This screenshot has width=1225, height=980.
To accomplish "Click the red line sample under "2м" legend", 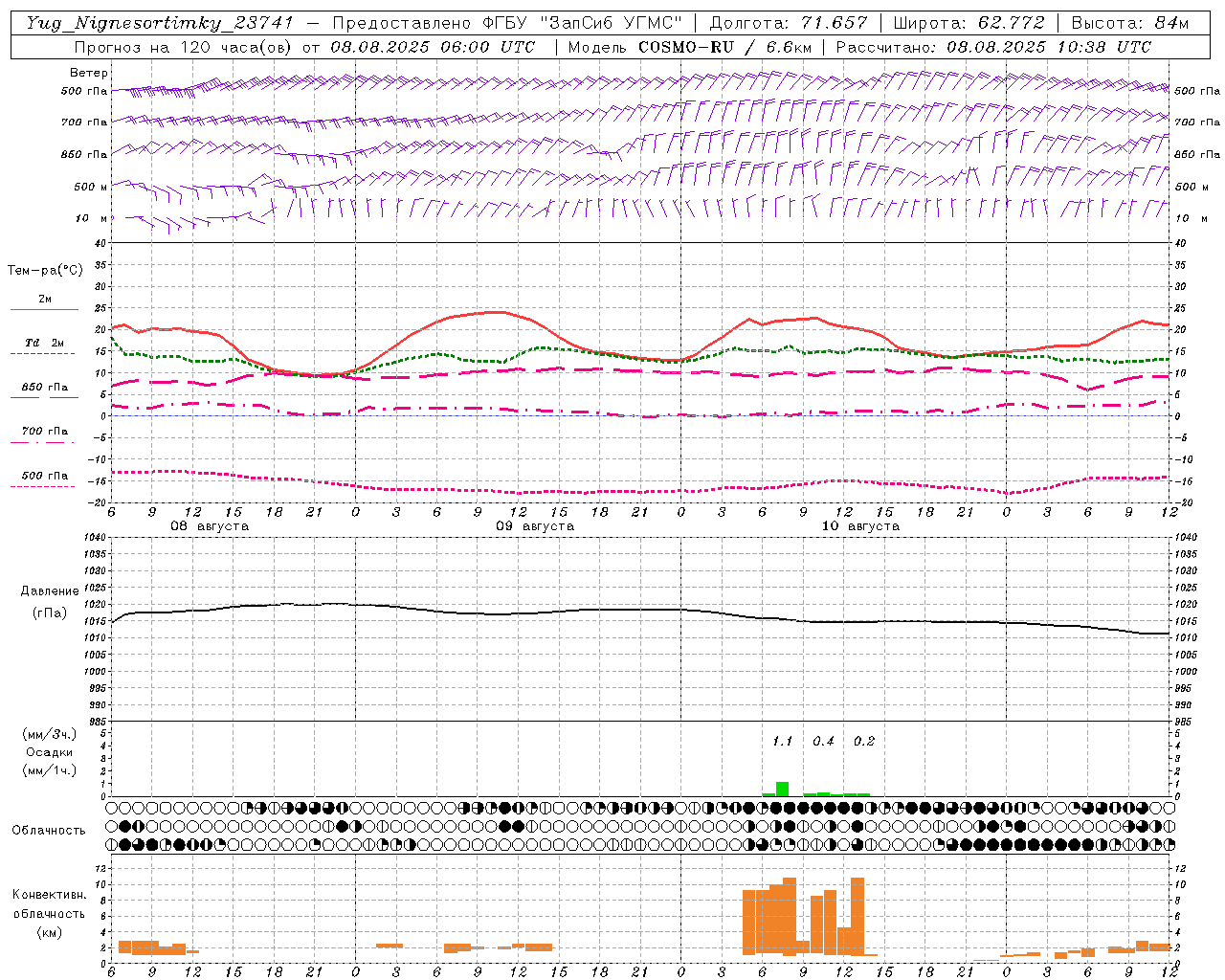I will tap(44, 310).
